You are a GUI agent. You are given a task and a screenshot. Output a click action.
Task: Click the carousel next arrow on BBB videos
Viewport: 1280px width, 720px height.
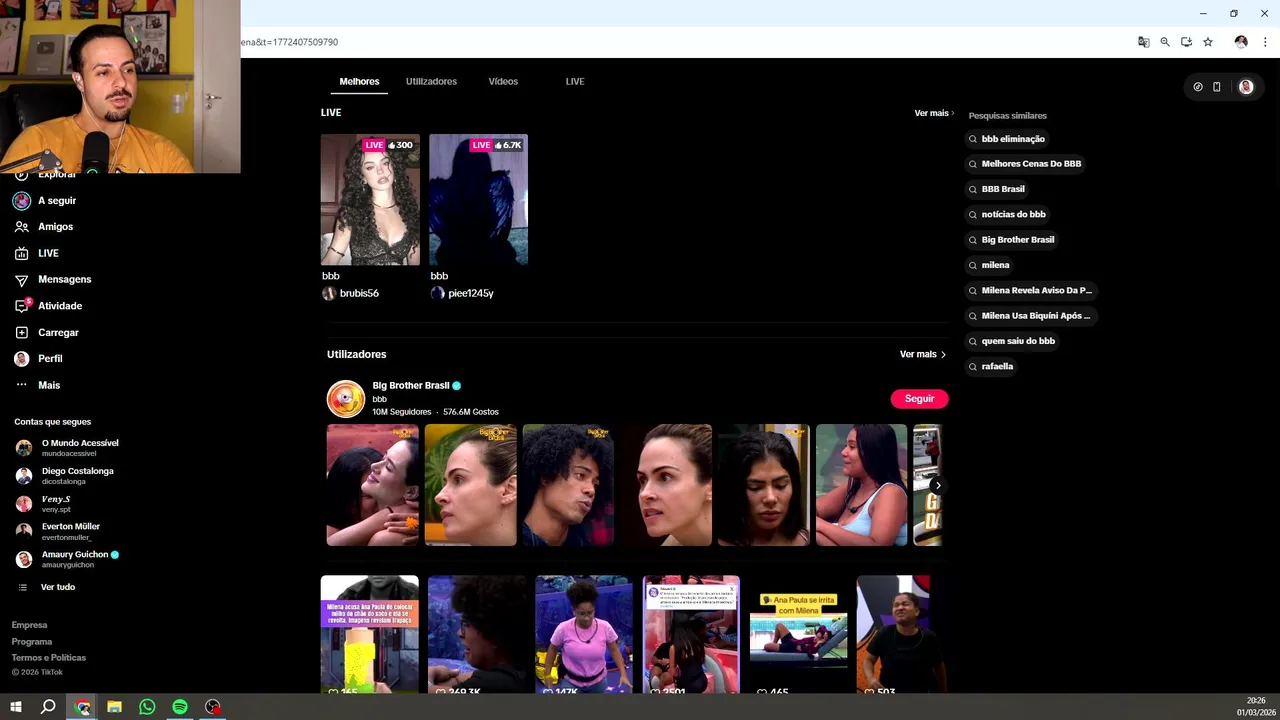coord(937,485)
